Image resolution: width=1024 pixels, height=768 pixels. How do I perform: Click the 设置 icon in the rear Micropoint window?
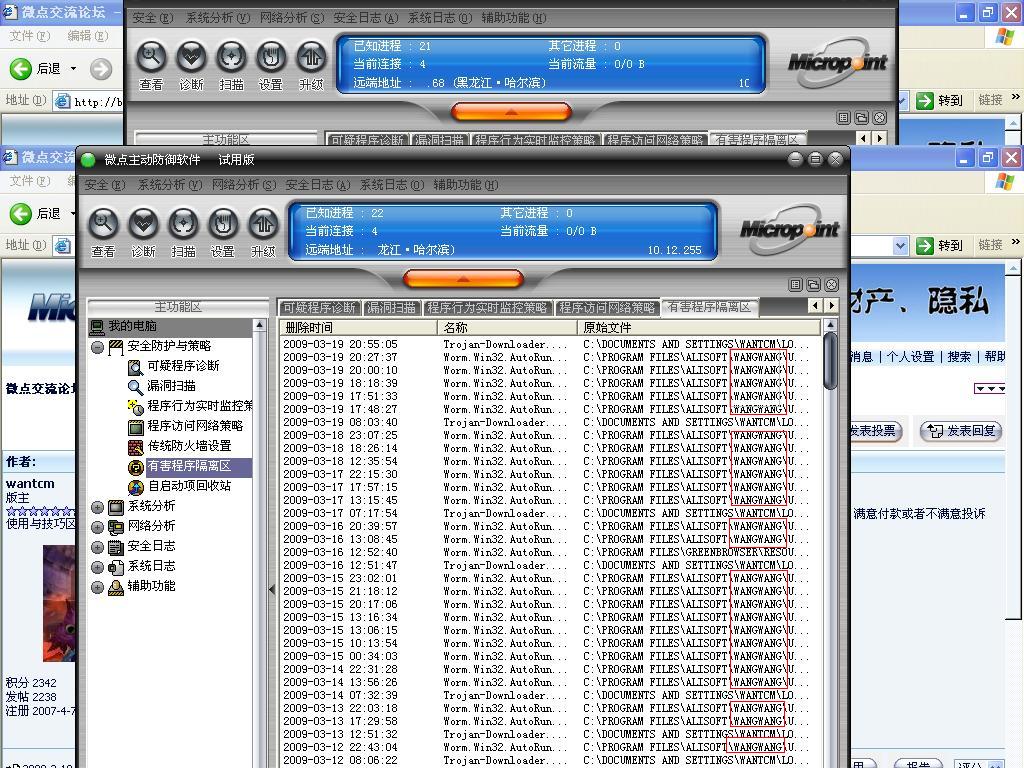(x=271, y=57)
